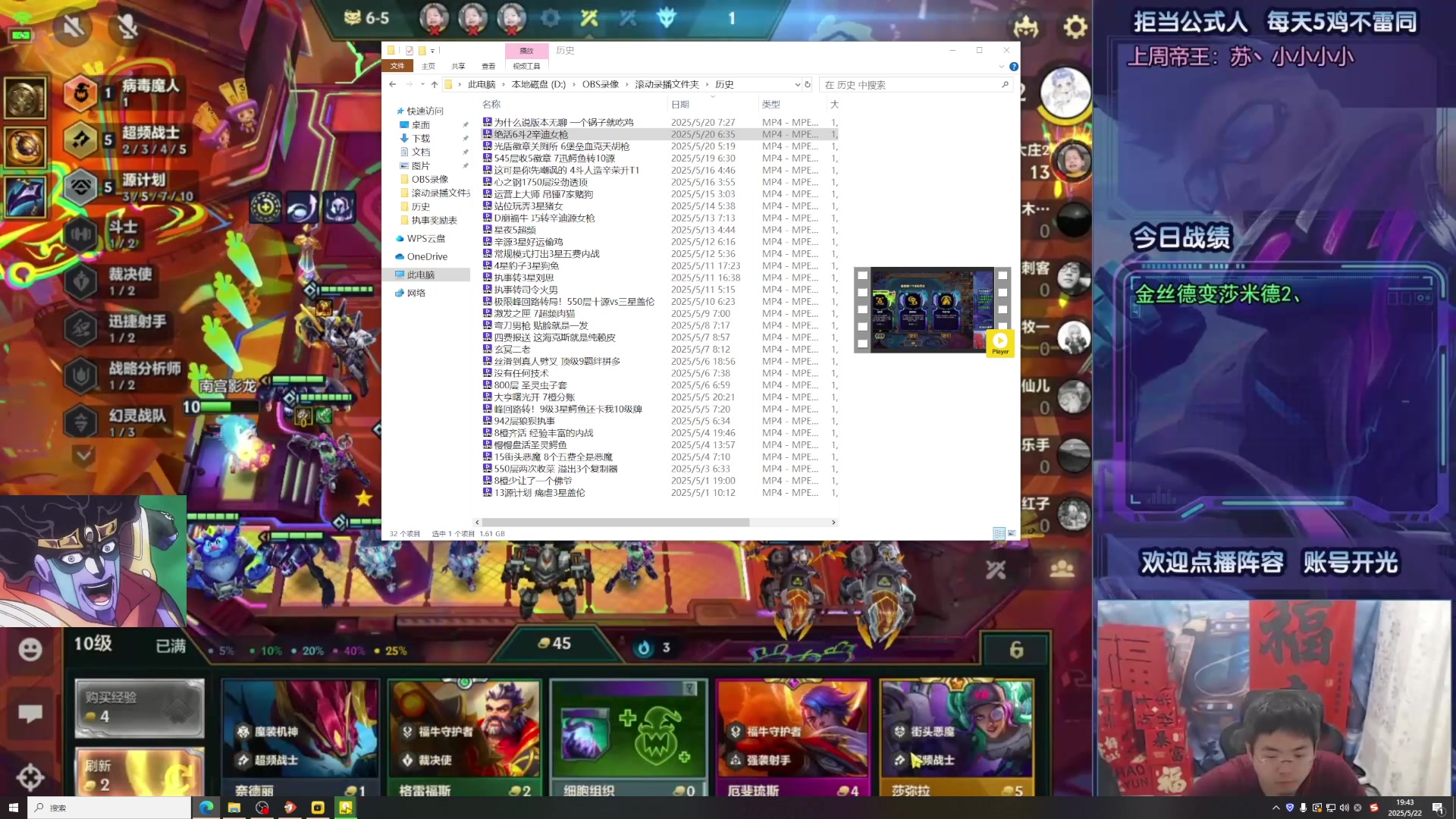This screenshot has width=1456, height=819.
Task: Open Explorer help question-mark icon
Action: coord(1014,67)
